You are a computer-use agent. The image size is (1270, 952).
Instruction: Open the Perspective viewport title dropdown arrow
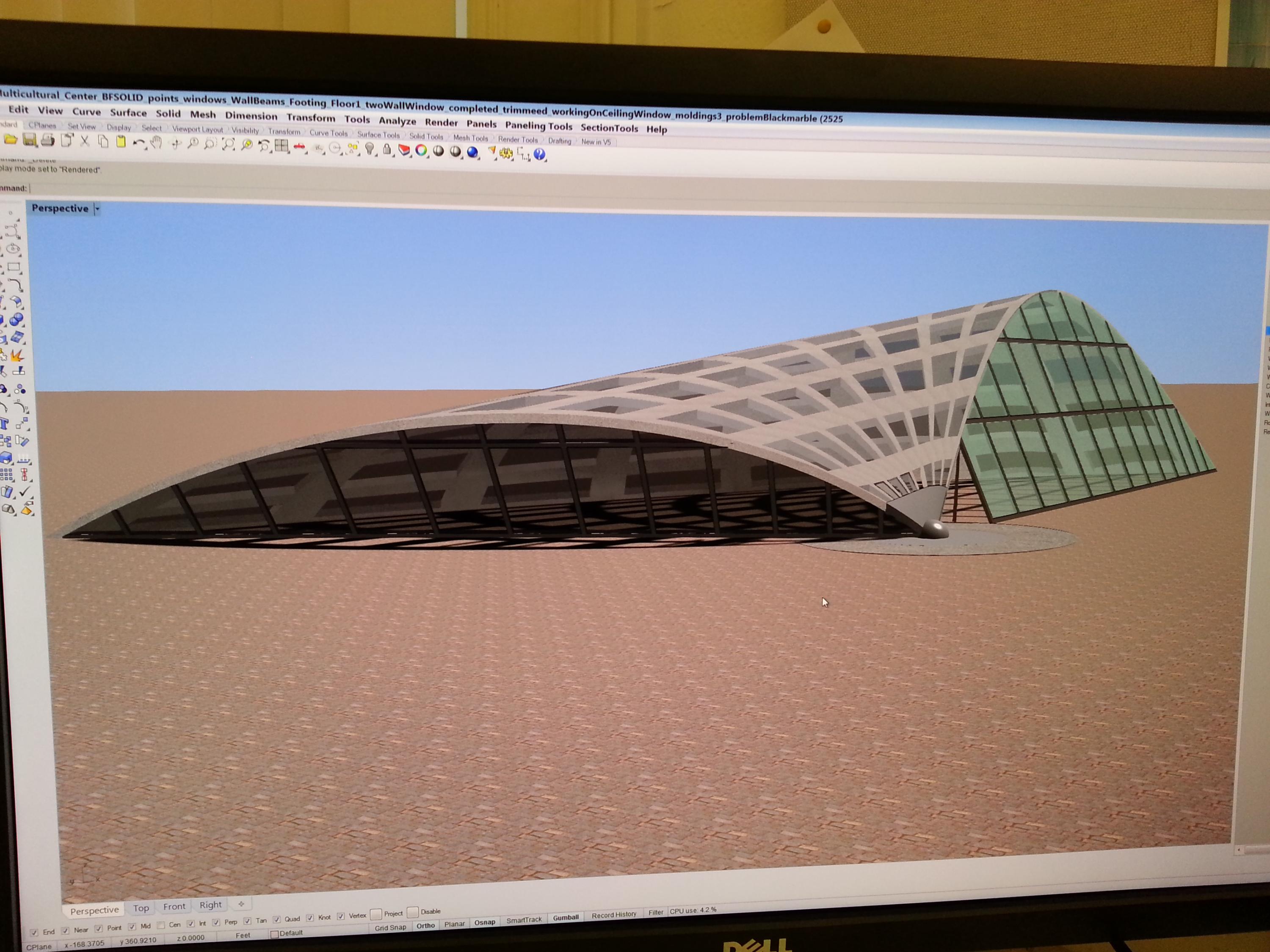[97, 209]
